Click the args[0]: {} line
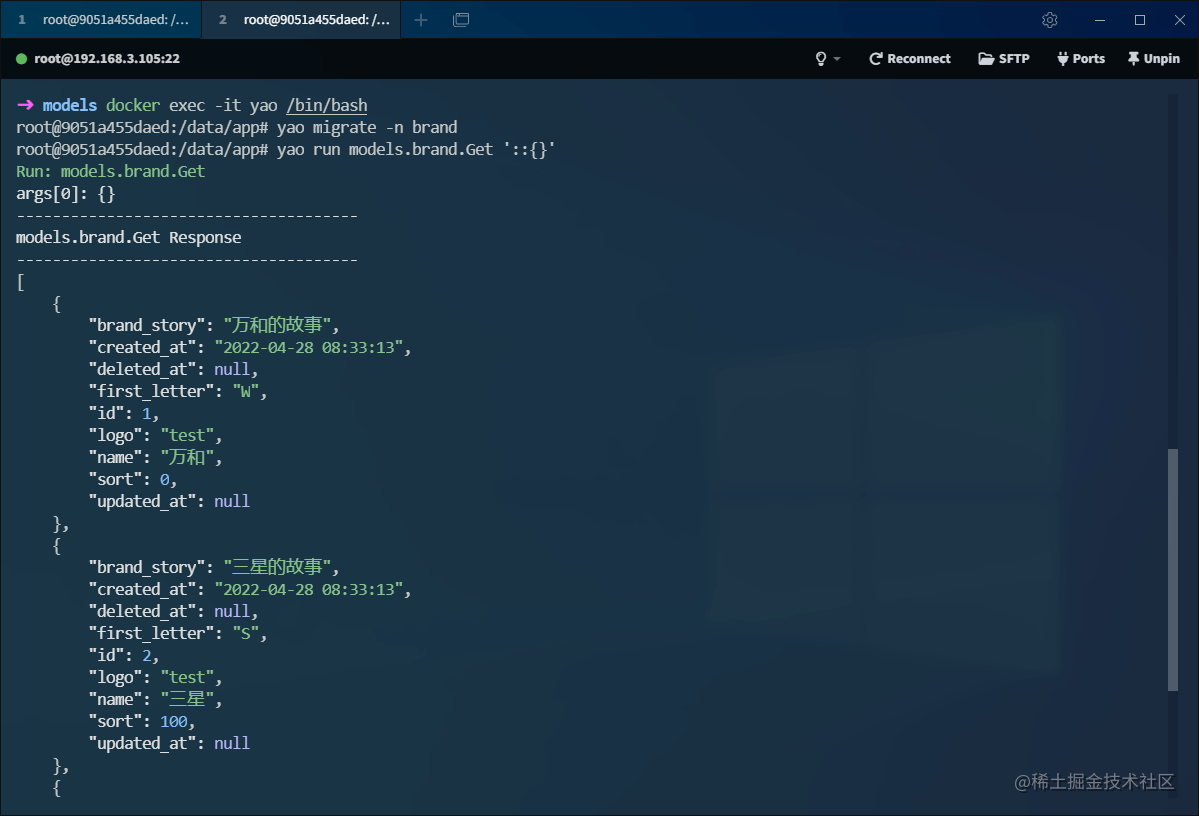1199x816 pixels. coord(66,194)
